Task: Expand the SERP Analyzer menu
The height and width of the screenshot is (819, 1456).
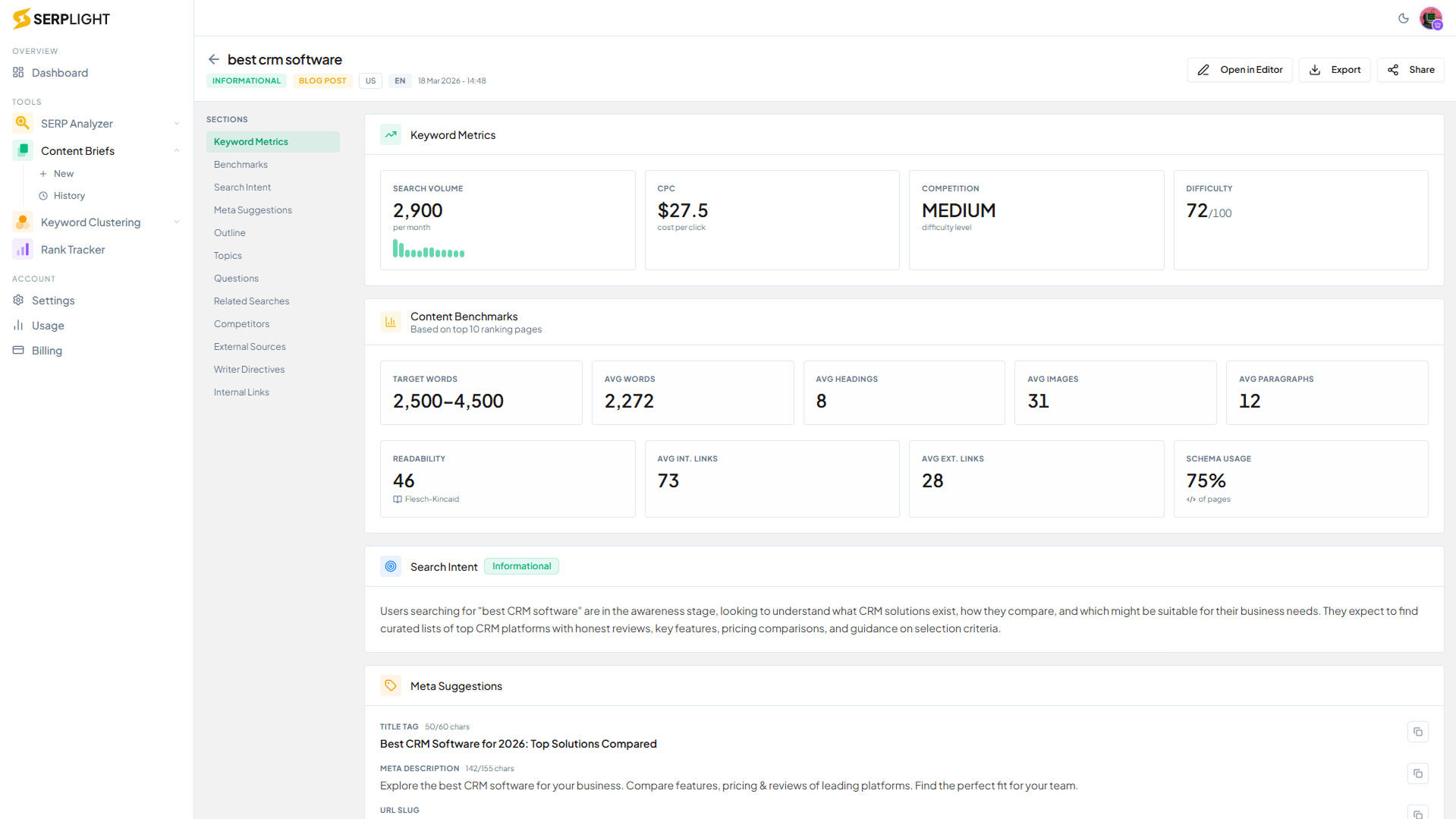Action: pyautogui.click(x=177, y=122)
